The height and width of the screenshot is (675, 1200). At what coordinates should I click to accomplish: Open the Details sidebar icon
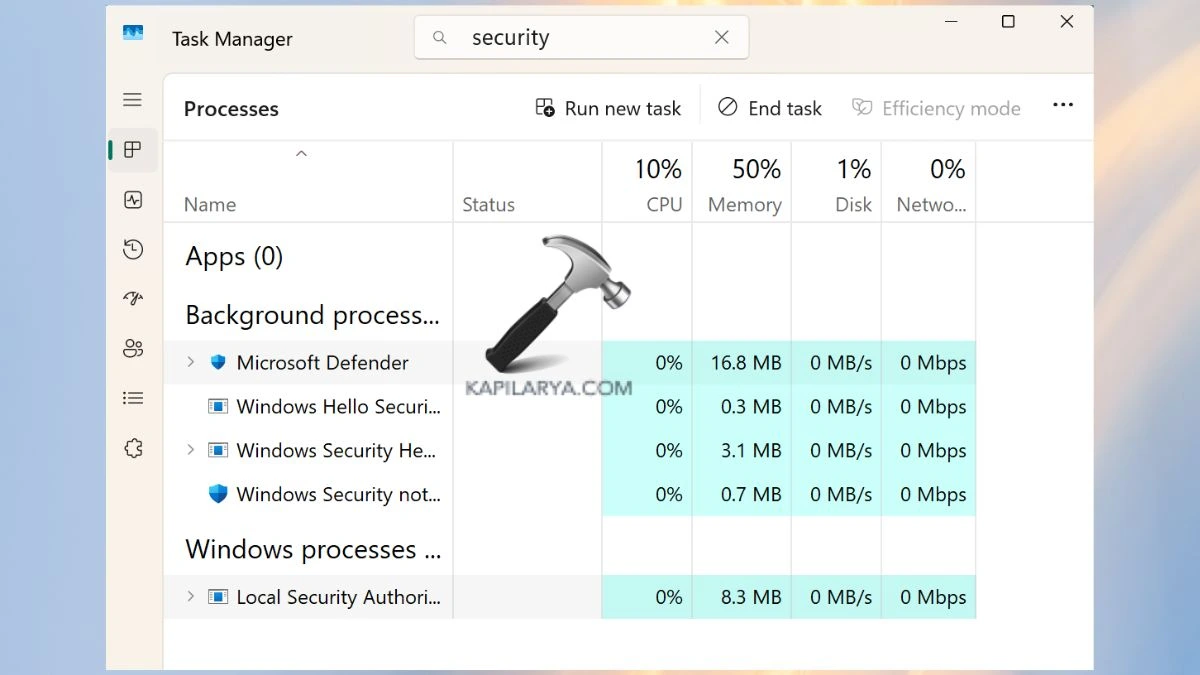pyautogui.click(x=133, y=398)
